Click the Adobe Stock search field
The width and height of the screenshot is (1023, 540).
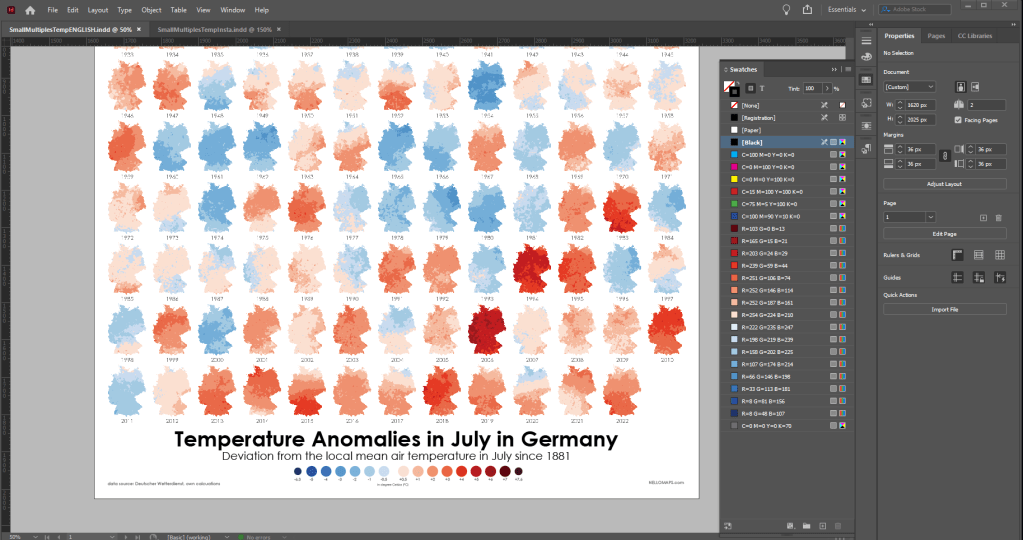pos(915,9)
